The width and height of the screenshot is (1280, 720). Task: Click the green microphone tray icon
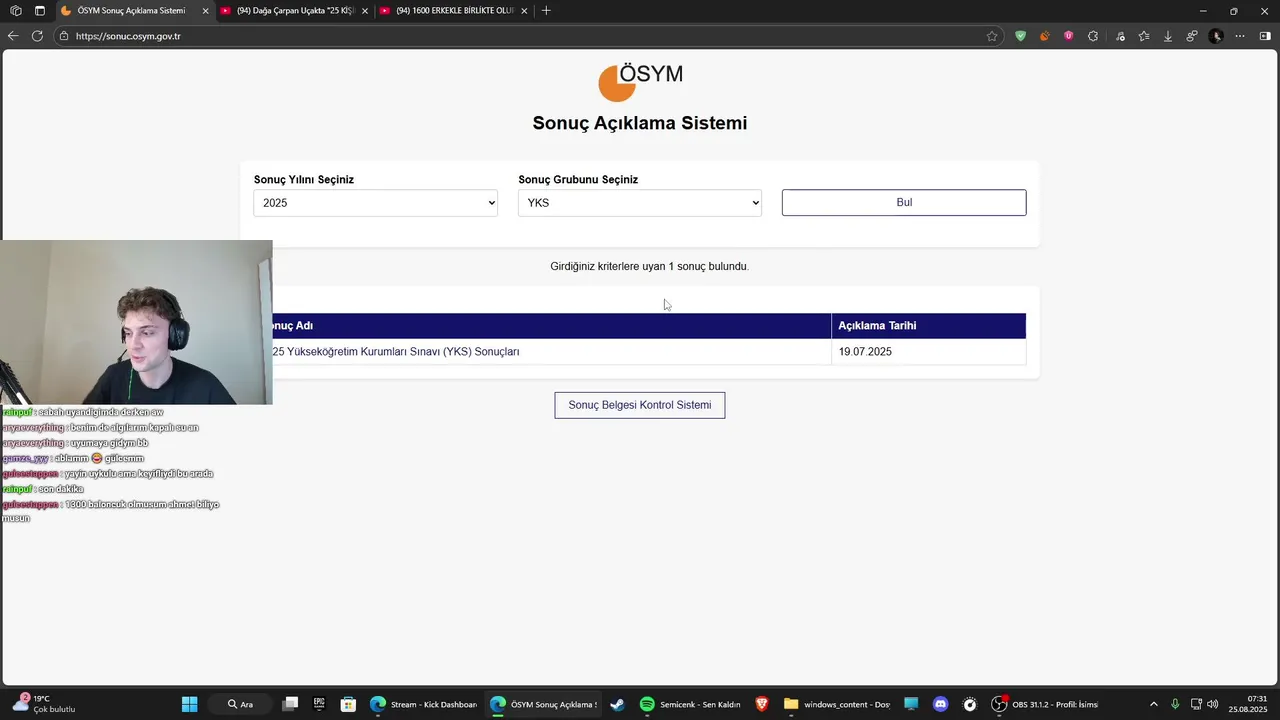click(x=1175, y=704)
